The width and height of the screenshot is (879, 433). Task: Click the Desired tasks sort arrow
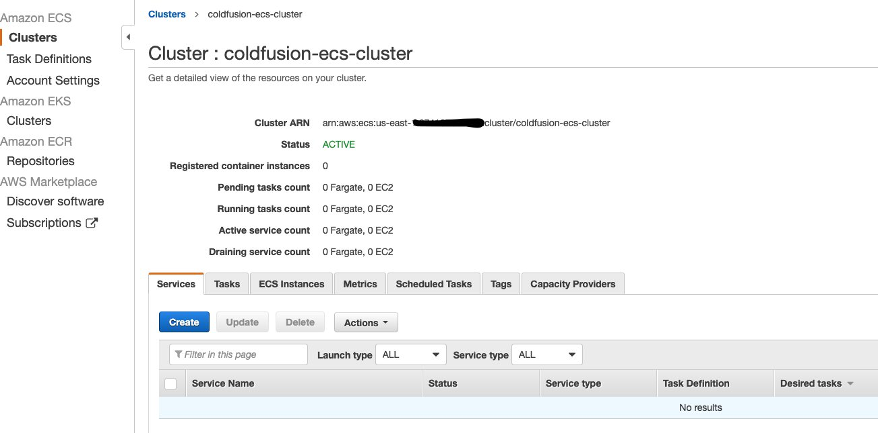[x=850, y=384]
